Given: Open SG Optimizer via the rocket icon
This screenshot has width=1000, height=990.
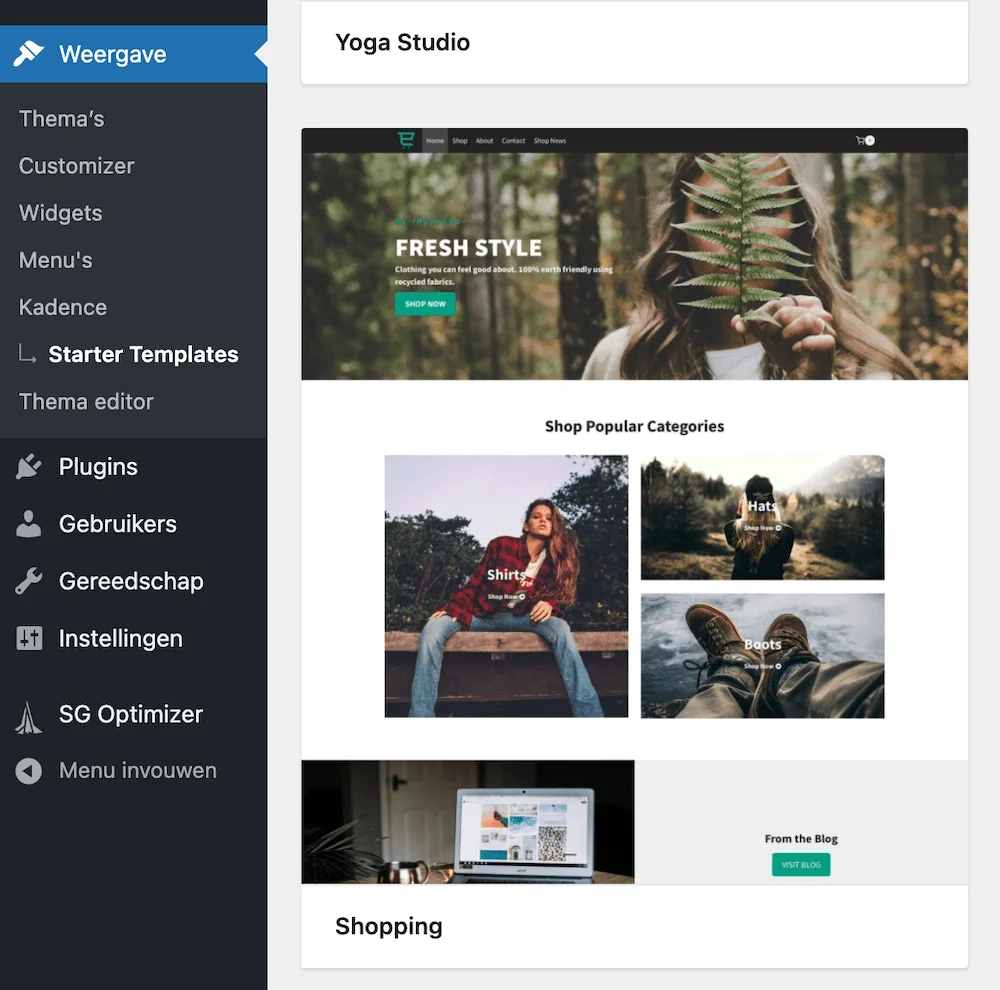Looking at the screenshot, I should [27, 714].
